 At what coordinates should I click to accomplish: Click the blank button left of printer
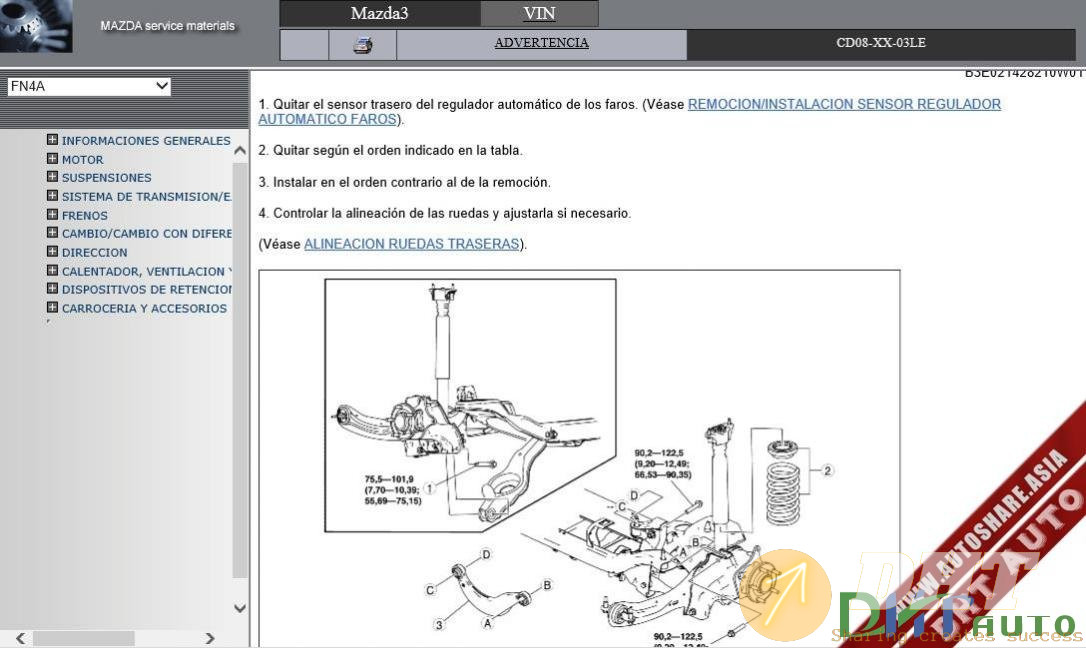pos(304,45)
